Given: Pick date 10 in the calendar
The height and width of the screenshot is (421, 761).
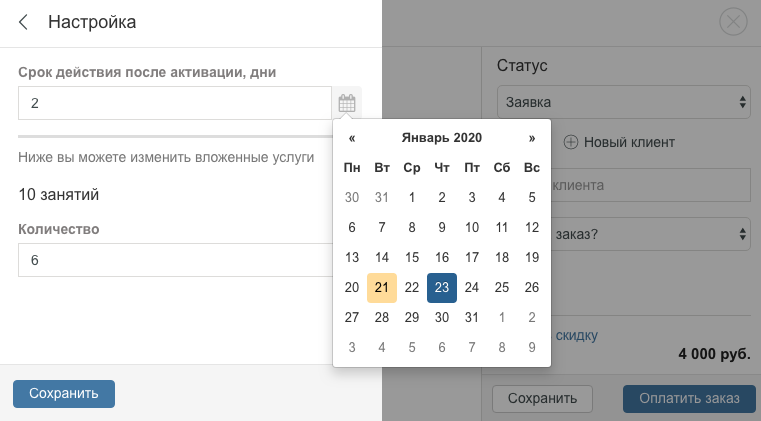Looking at the screenshot, I should click(472, 227).
